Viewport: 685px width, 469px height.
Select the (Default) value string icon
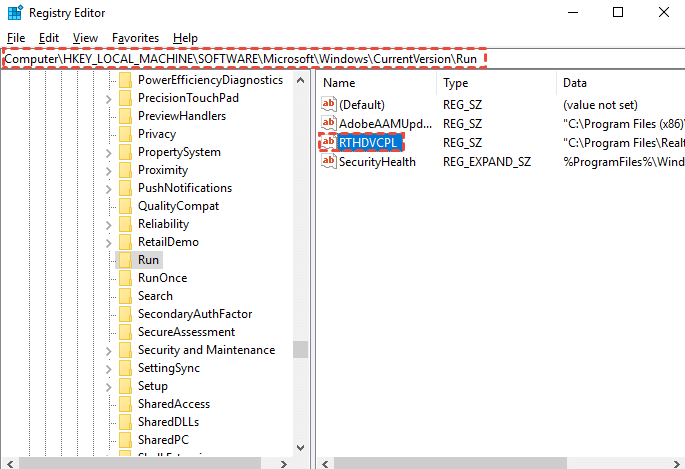(x=329, y=104)
